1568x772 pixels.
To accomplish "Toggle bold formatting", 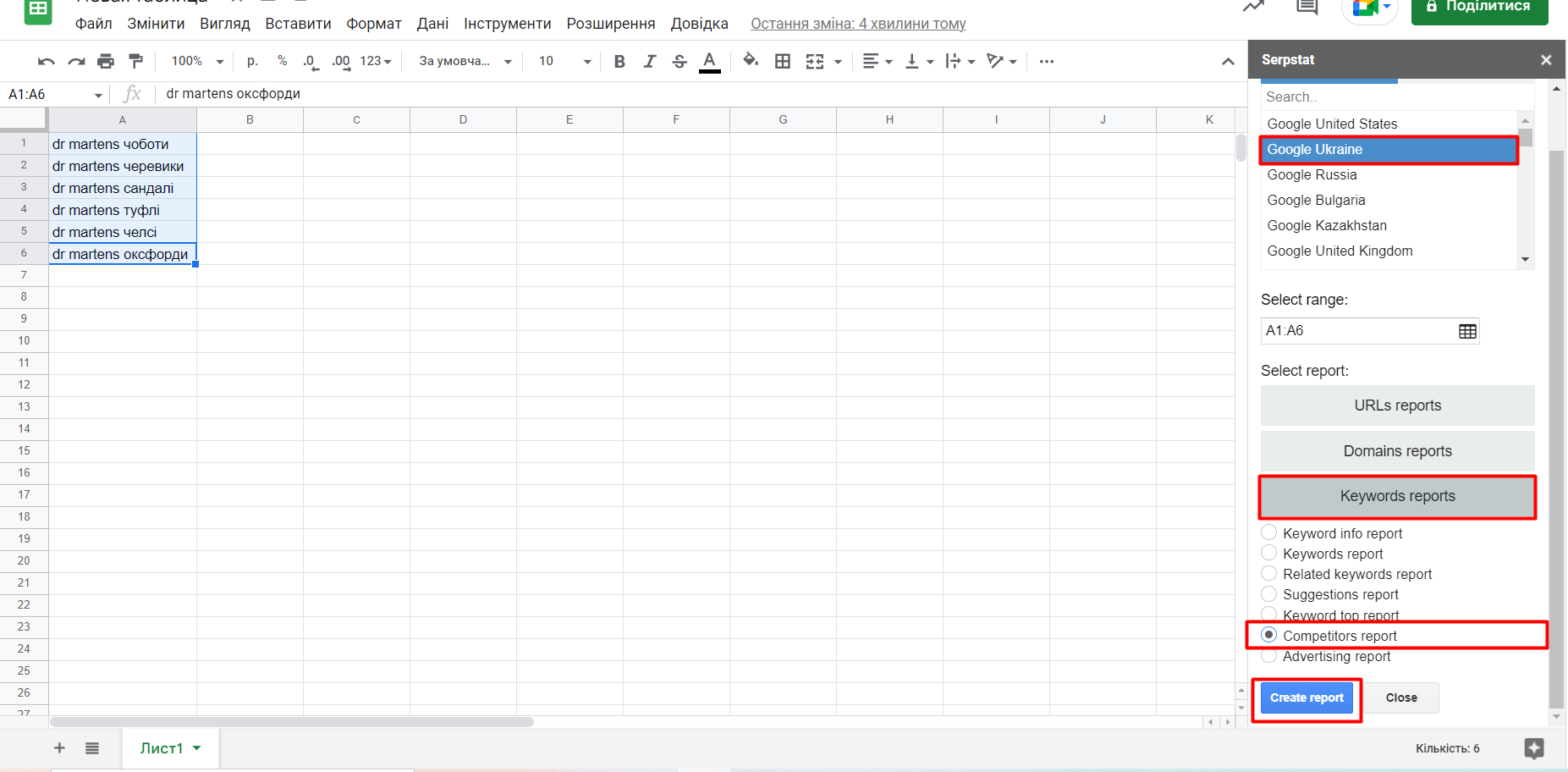I will [619, 61].
